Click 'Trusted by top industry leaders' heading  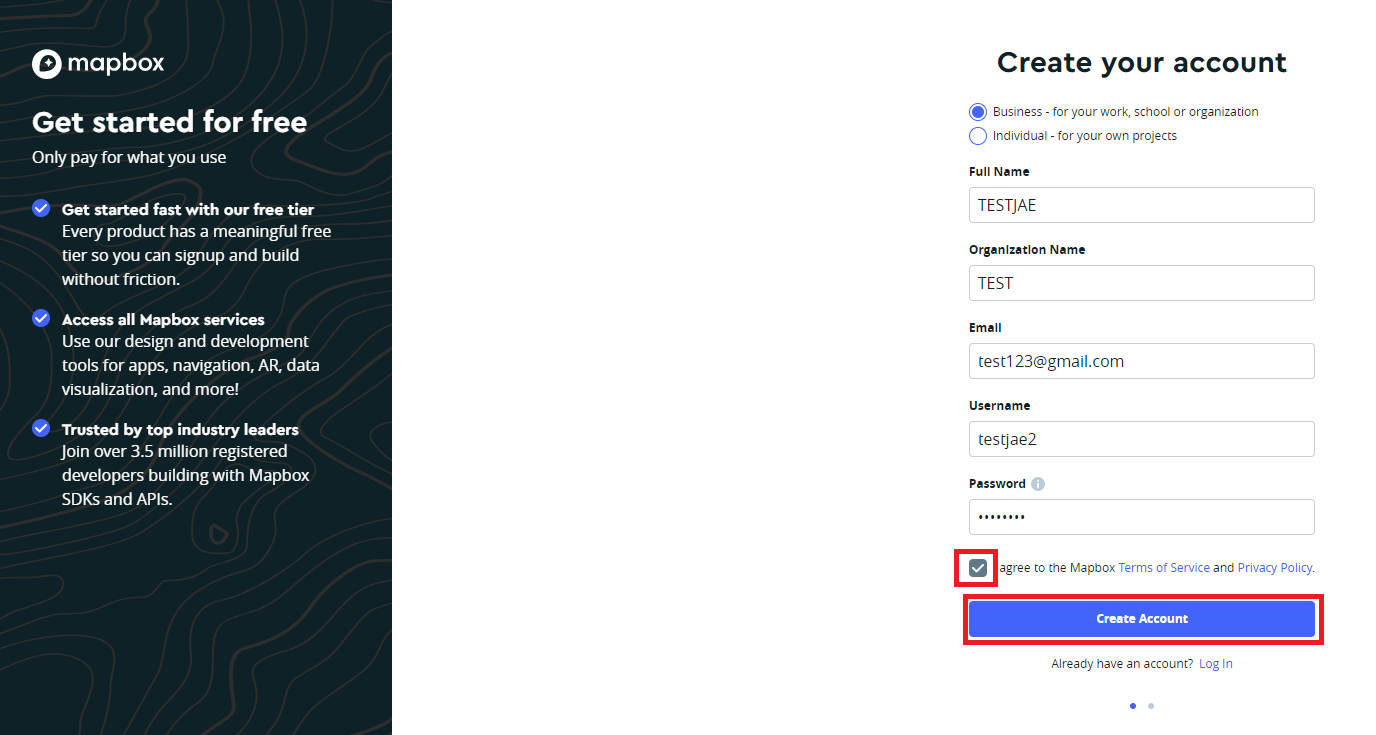(x=180, y=430)
